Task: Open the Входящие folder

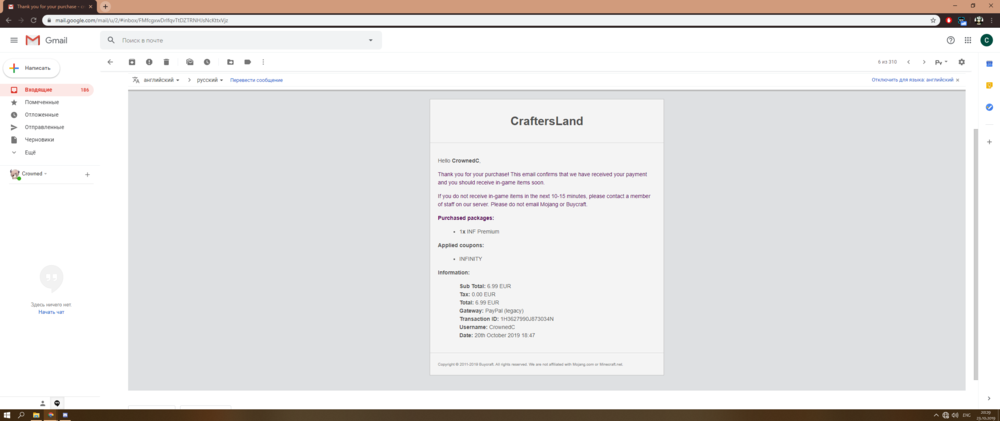Action: [39, 90]
